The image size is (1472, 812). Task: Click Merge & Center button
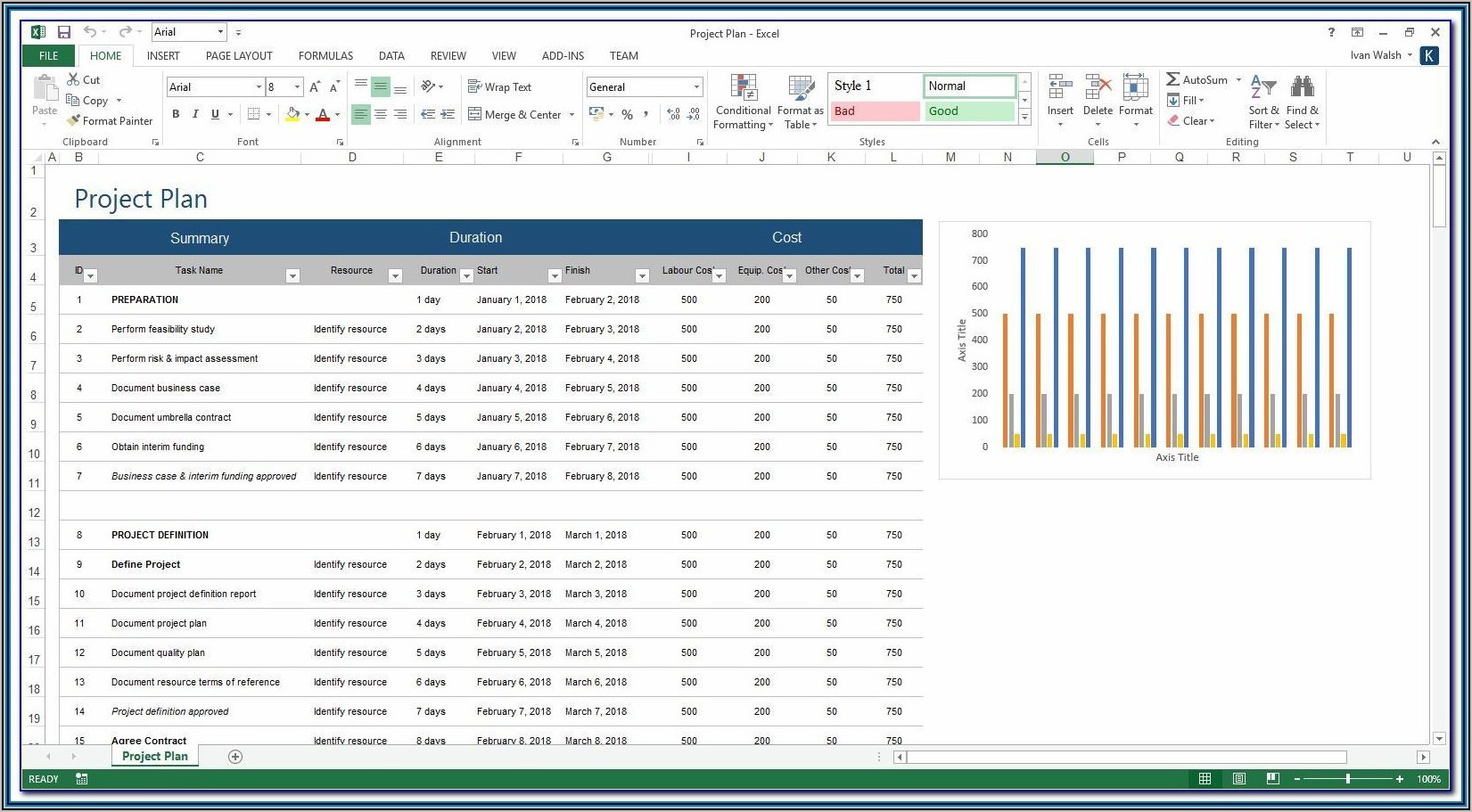tap(514, 114)
